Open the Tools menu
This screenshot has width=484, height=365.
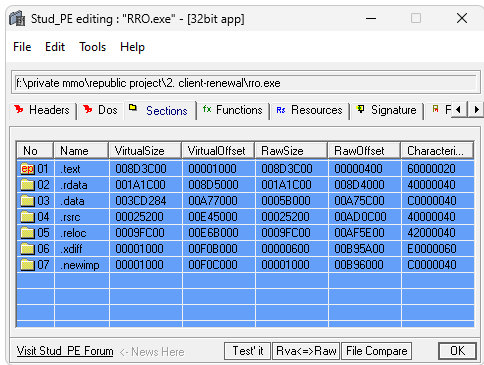[92, 47]
